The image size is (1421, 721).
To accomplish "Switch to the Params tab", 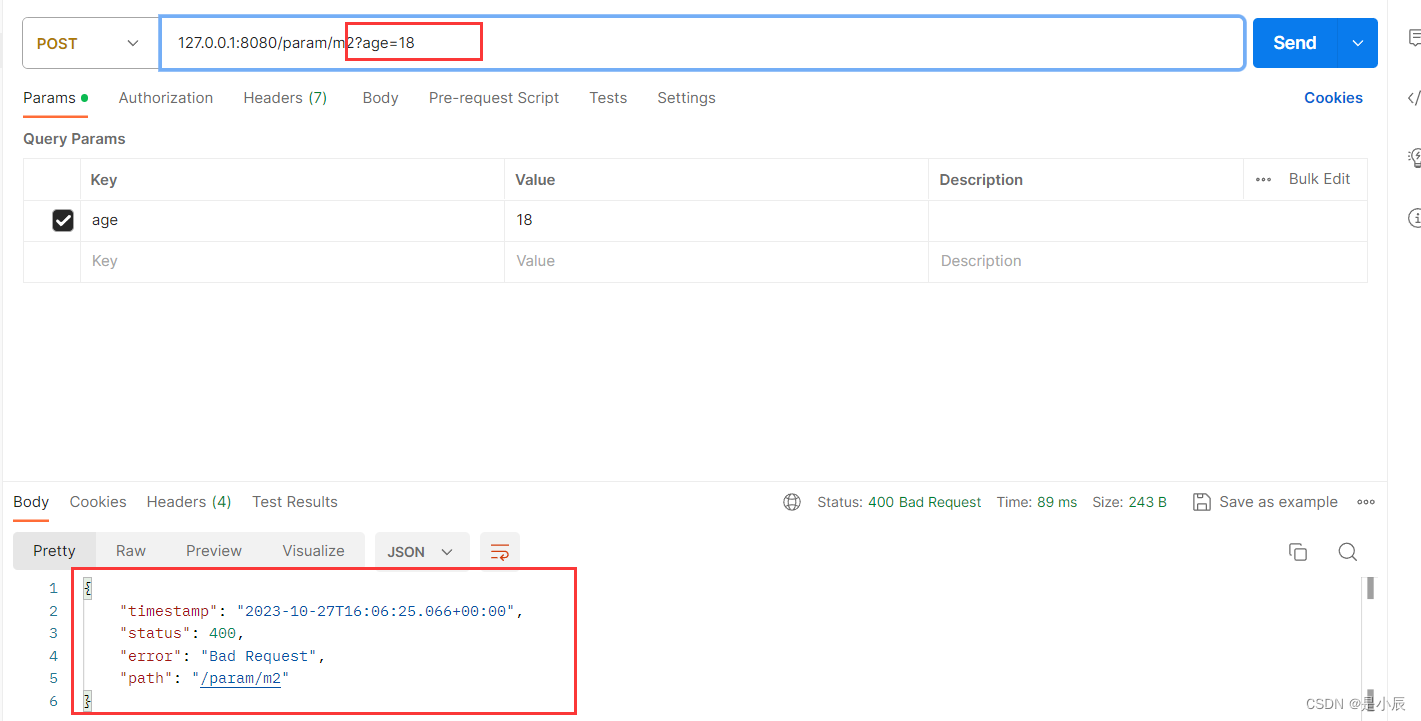I will click(x=55, y=98).
